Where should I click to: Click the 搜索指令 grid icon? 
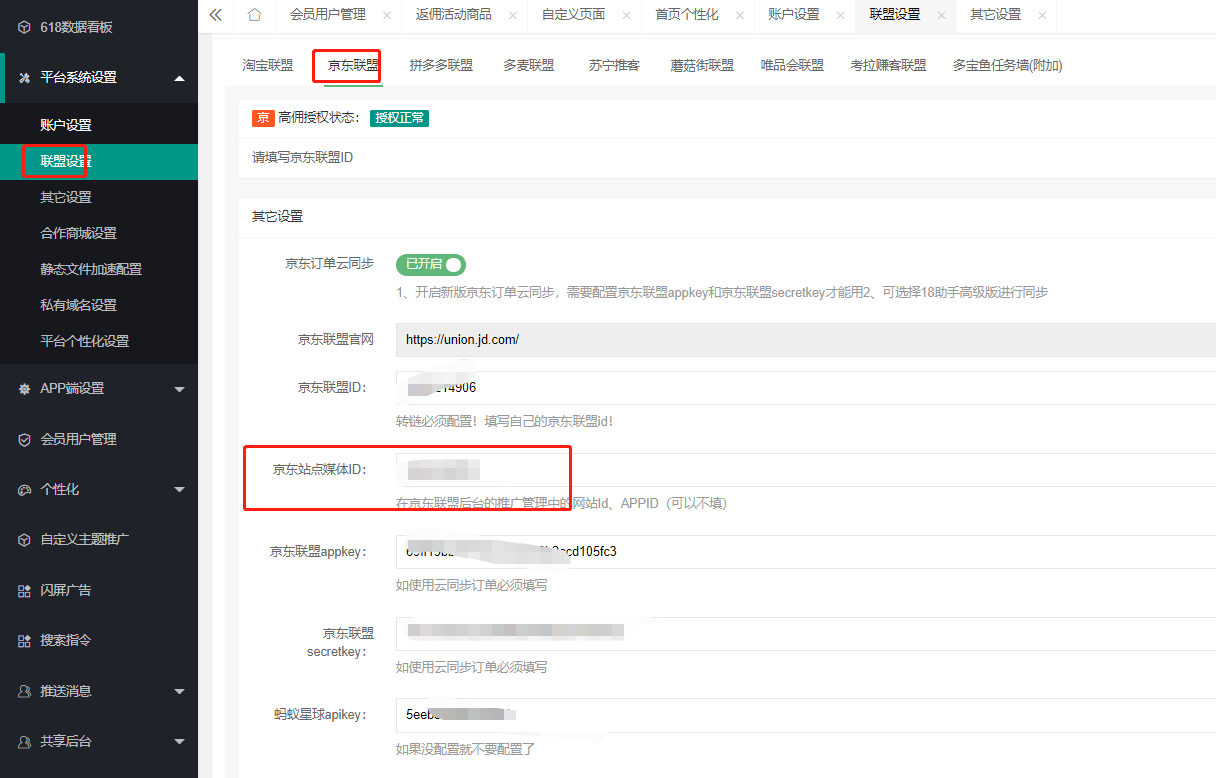click(25, 640)
